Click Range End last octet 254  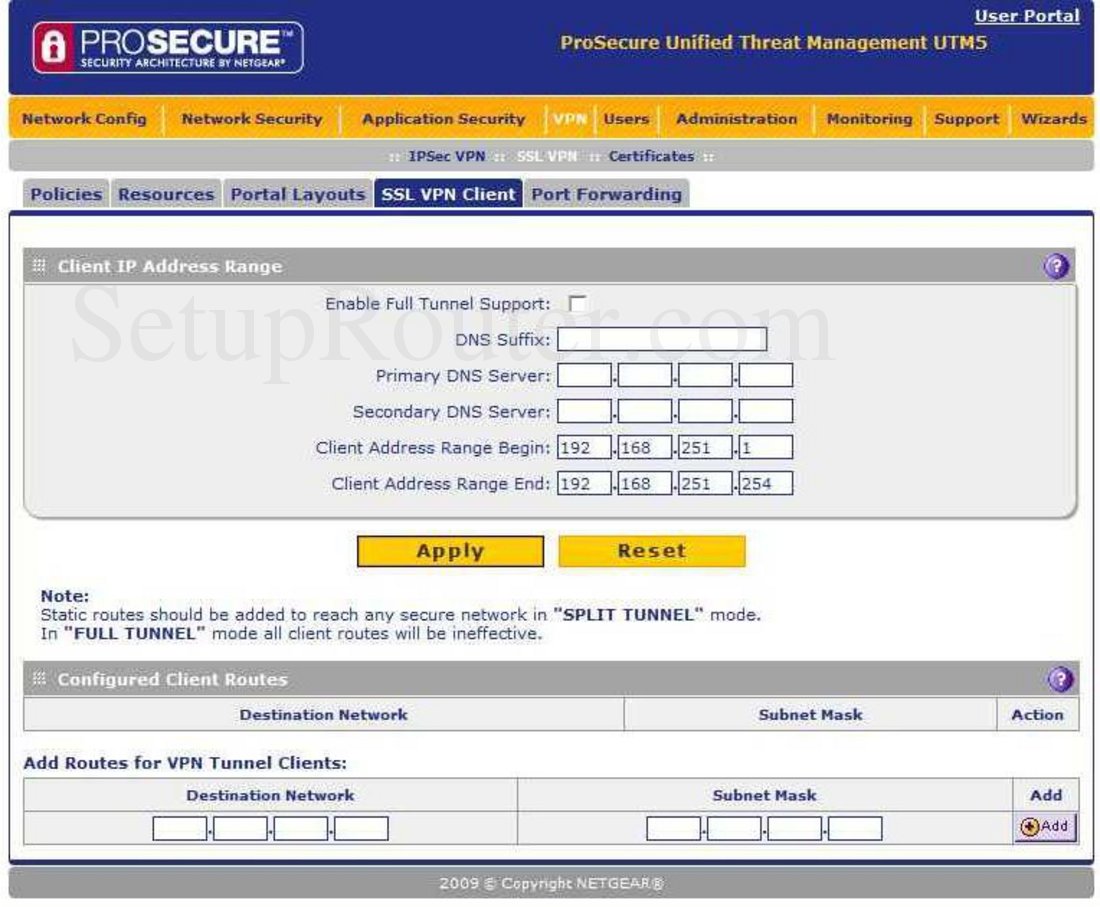coord(765,483)
